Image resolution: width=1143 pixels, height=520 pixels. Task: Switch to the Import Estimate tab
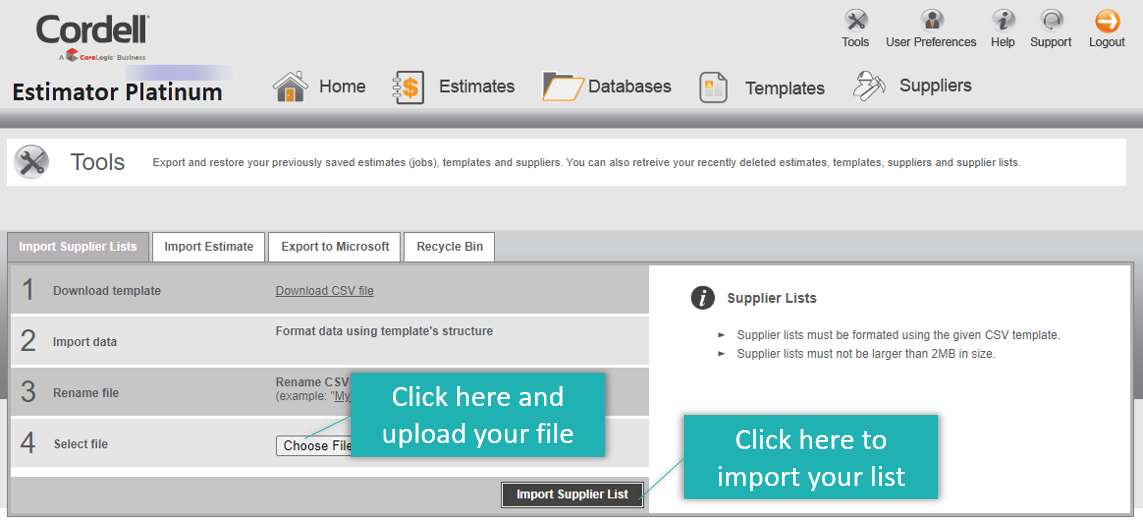pyautogui.click(x=208, y=247)
